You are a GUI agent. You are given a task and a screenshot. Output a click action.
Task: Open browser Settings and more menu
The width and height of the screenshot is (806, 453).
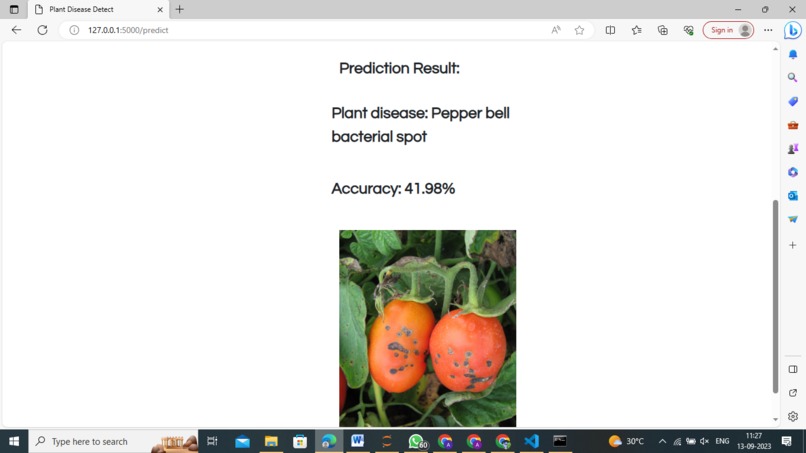tap(768, 30)
